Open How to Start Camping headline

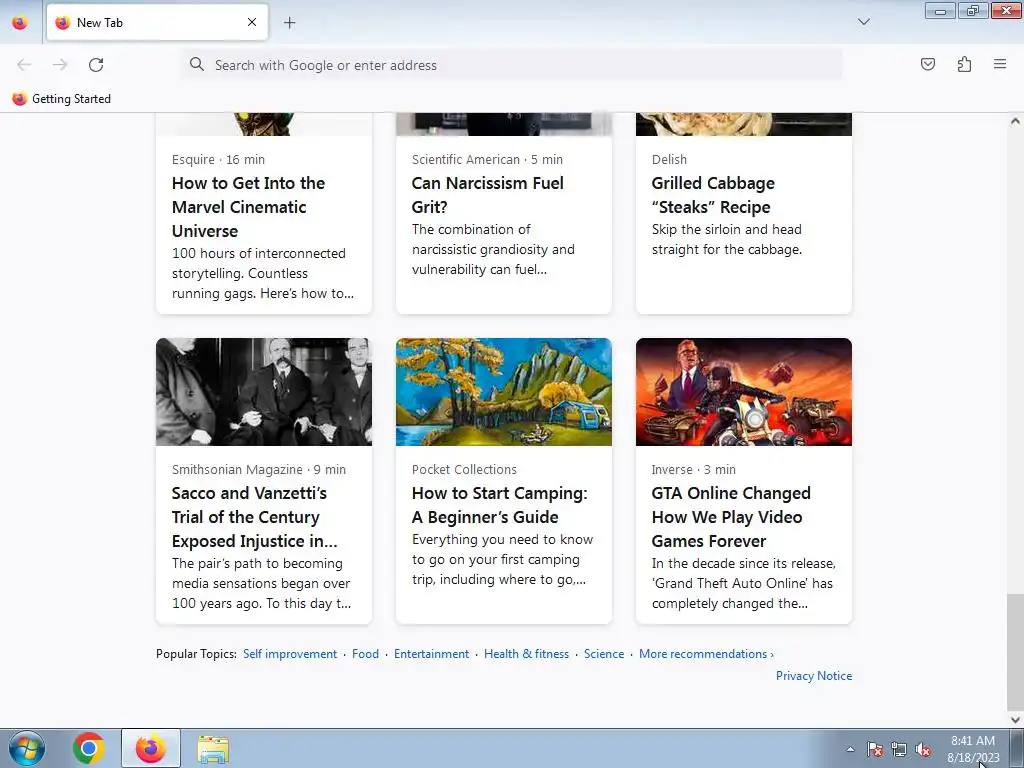coord(500,505)
